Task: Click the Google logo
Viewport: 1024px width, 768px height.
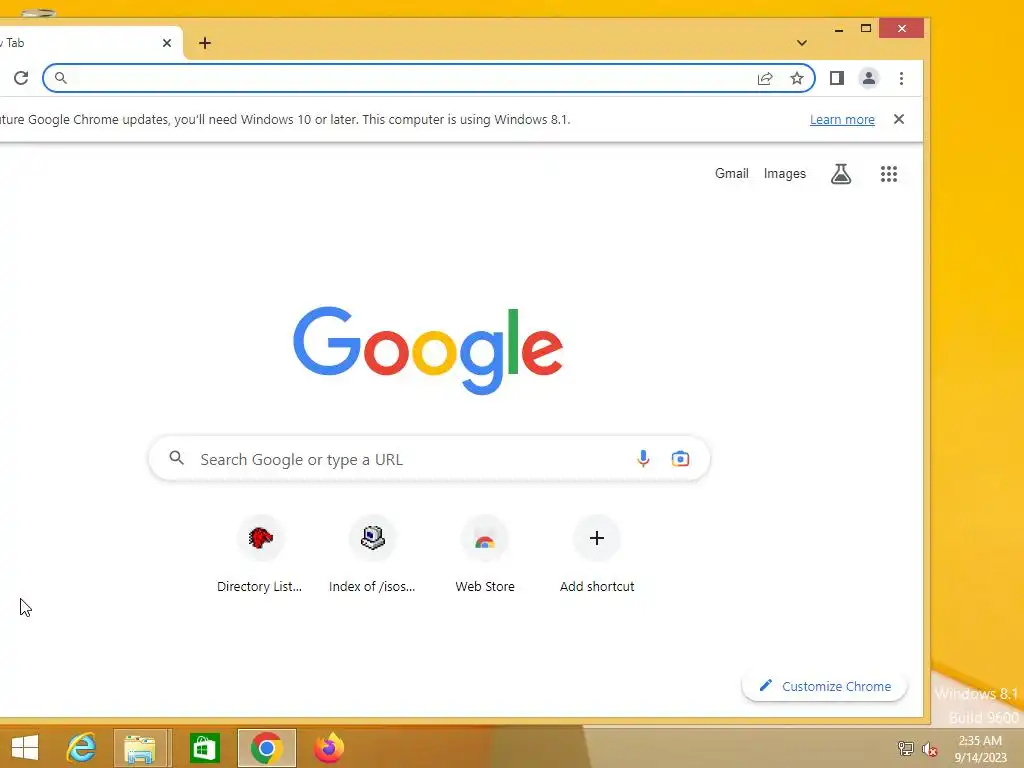Action: coord(428,350)
